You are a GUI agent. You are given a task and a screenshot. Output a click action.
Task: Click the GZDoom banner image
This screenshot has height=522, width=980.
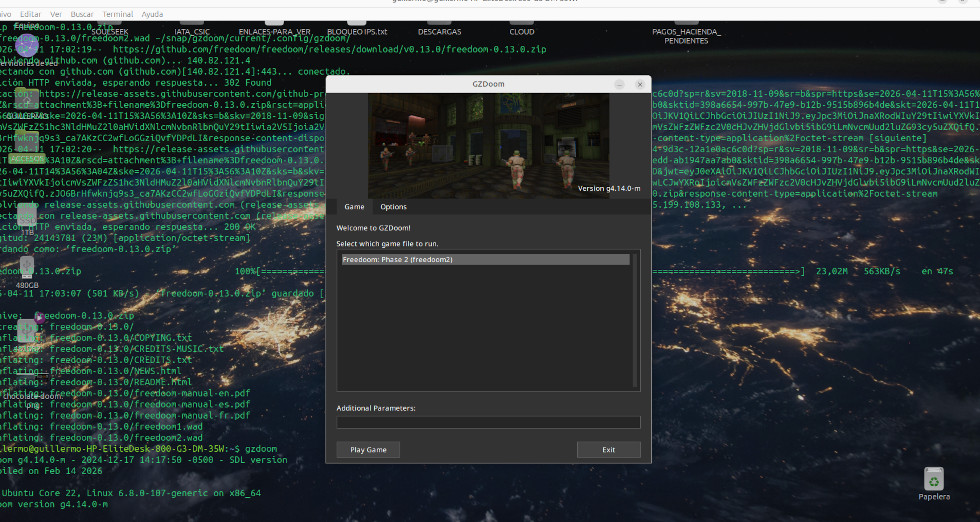click(x=488, y=145)
